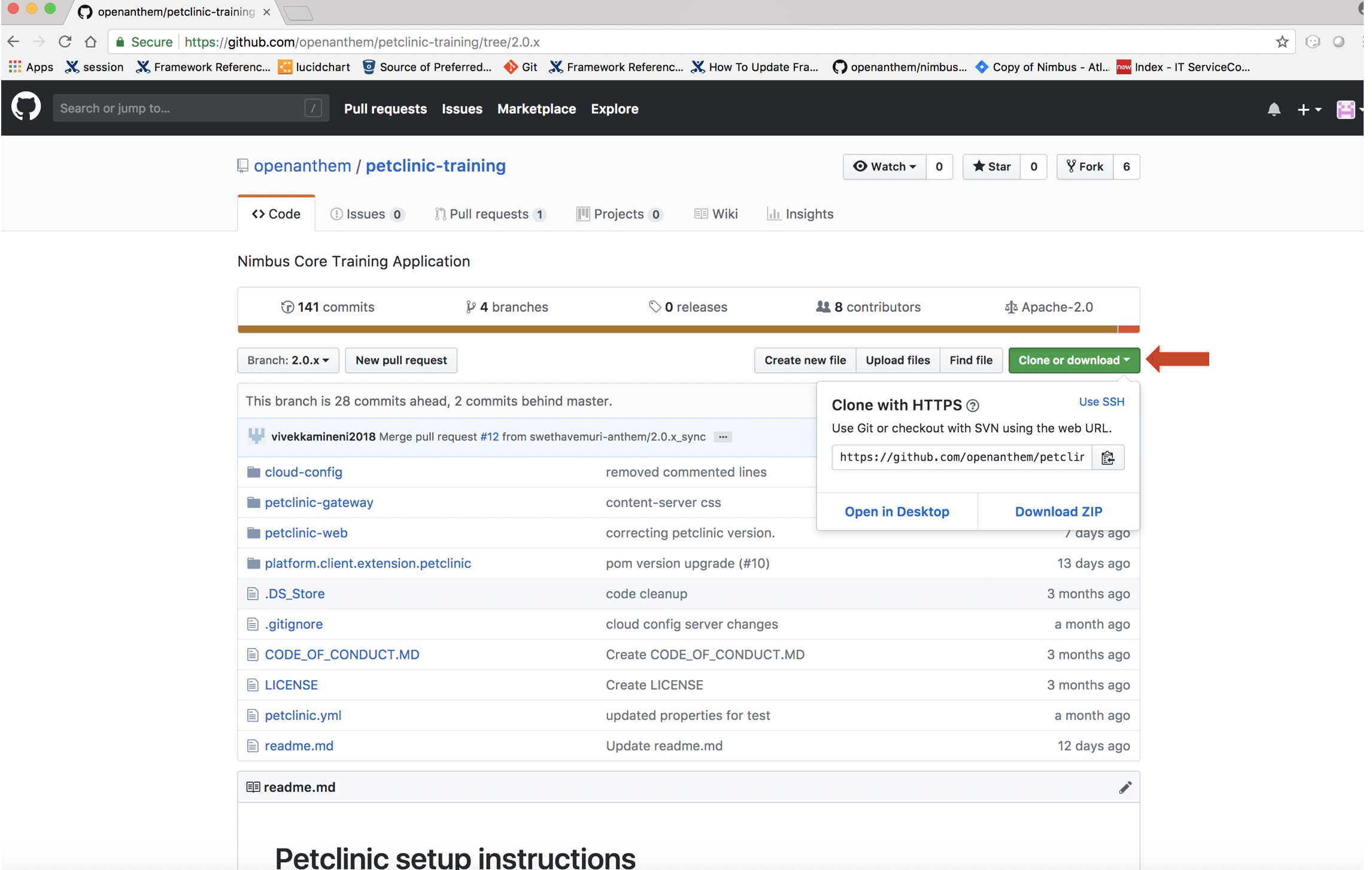Go to openanthem organization page

(x=302, y=166)
